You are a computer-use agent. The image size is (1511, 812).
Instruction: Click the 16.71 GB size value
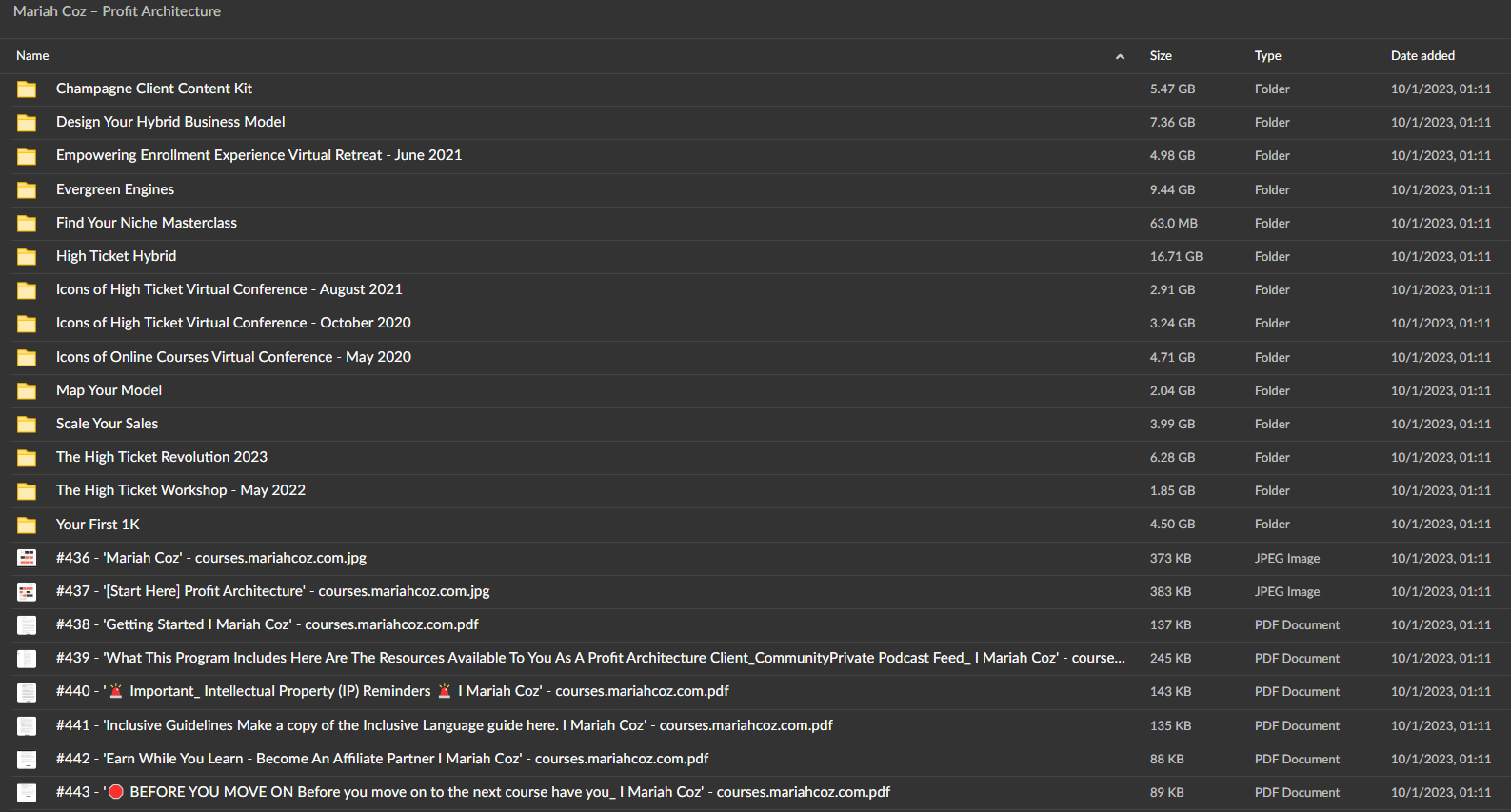pos(1176,256)
